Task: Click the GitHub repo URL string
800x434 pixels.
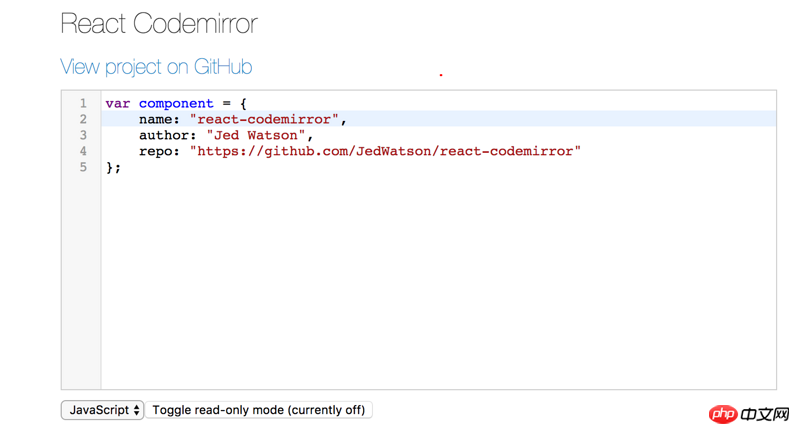Action: (385, 151)
